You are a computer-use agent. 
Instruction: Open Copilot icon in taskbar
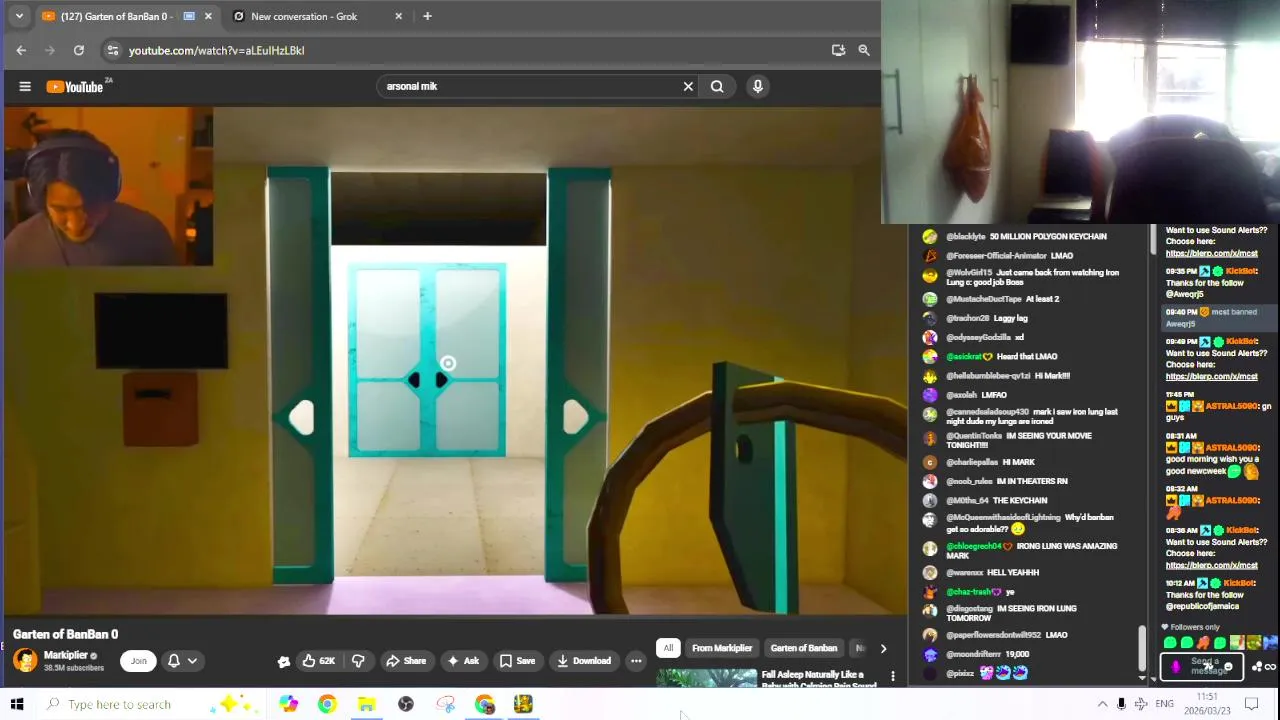[288, 704]
